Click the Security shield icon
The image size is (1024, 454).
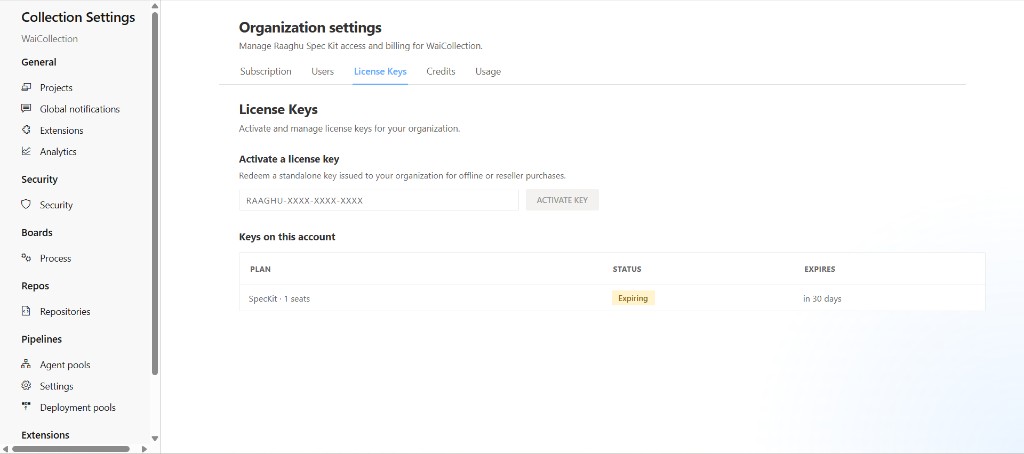(x=26, y=204)
